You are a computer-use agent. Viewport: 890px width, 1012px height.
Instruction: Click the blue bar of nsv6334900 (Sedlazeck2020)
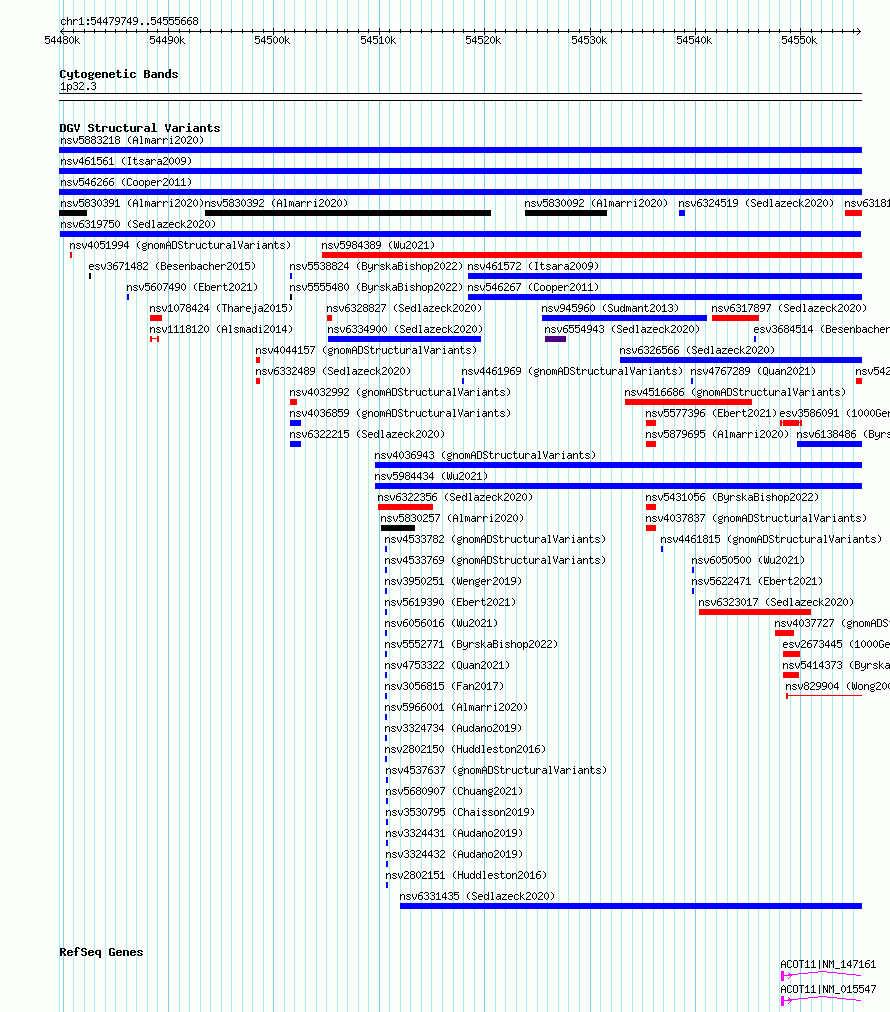pyautogui.click(x=404, y=339)
